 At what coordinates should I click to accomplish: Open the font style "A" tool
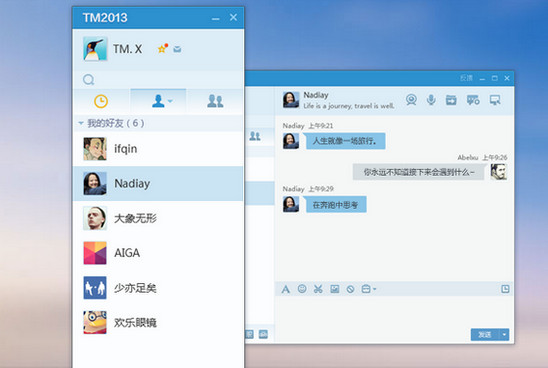coord(285,289)
